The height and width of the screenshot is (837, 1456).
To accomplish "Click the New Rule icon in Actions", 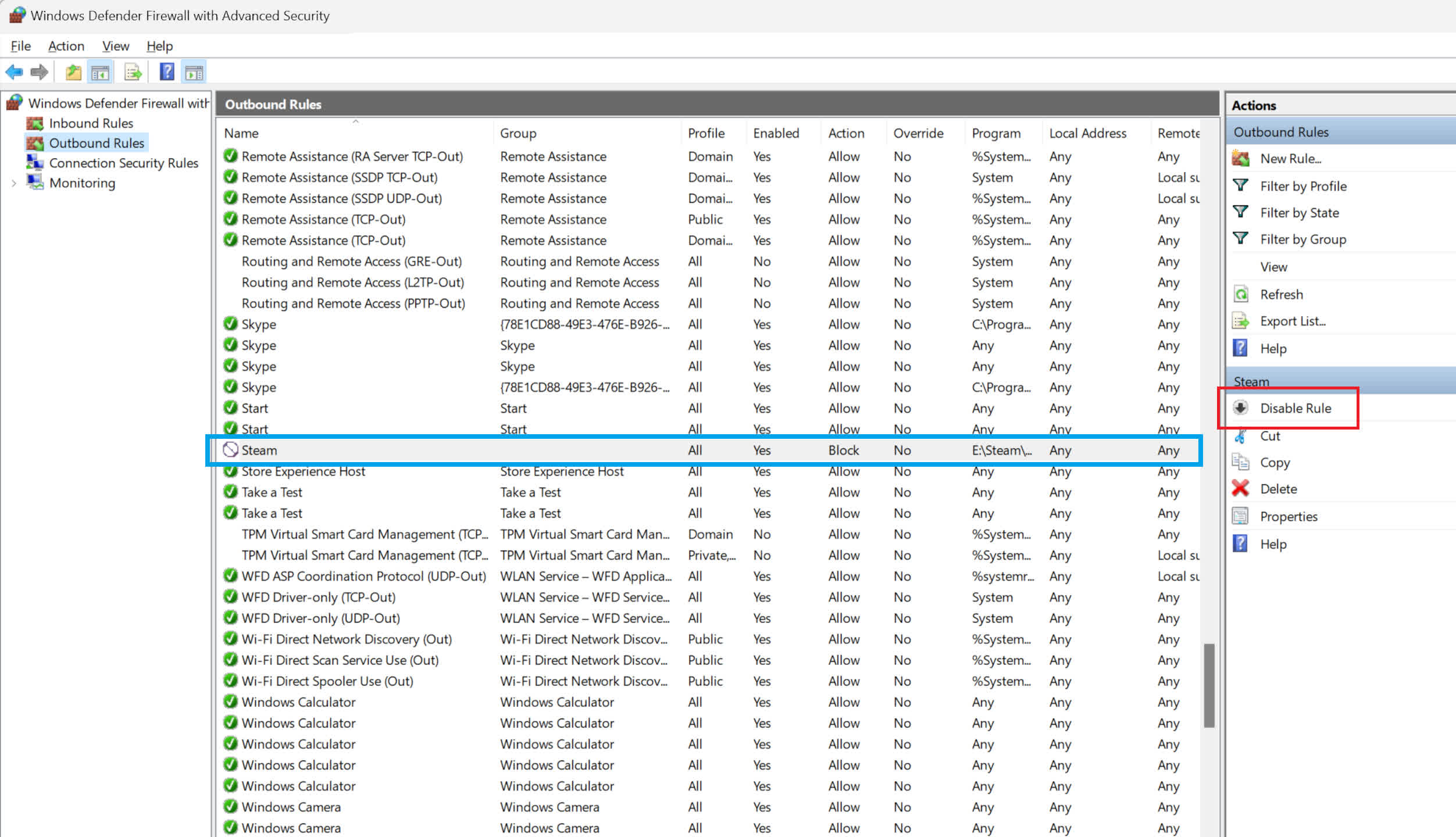I will coord(1241,158).
